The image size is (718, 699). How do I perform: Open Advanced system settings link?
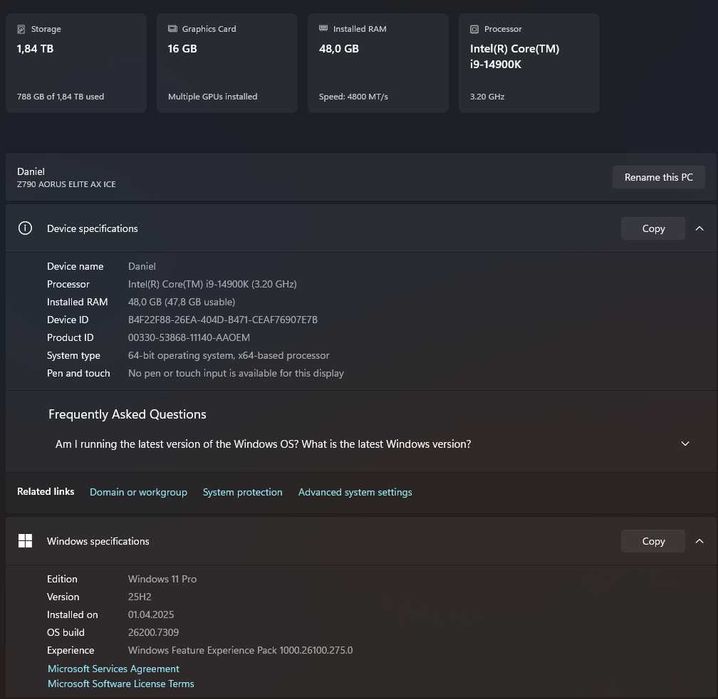(355, 492)
